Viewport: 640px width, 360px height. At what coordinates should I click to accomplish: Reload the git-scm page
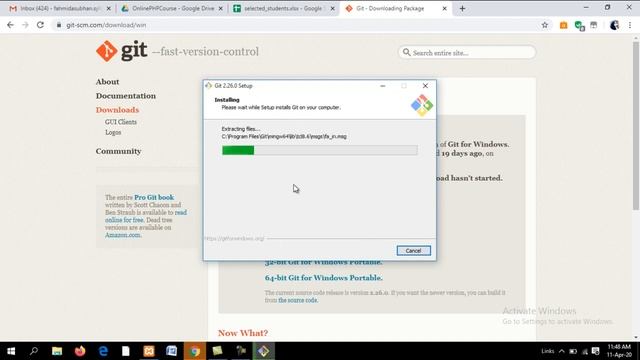point(40,25)
